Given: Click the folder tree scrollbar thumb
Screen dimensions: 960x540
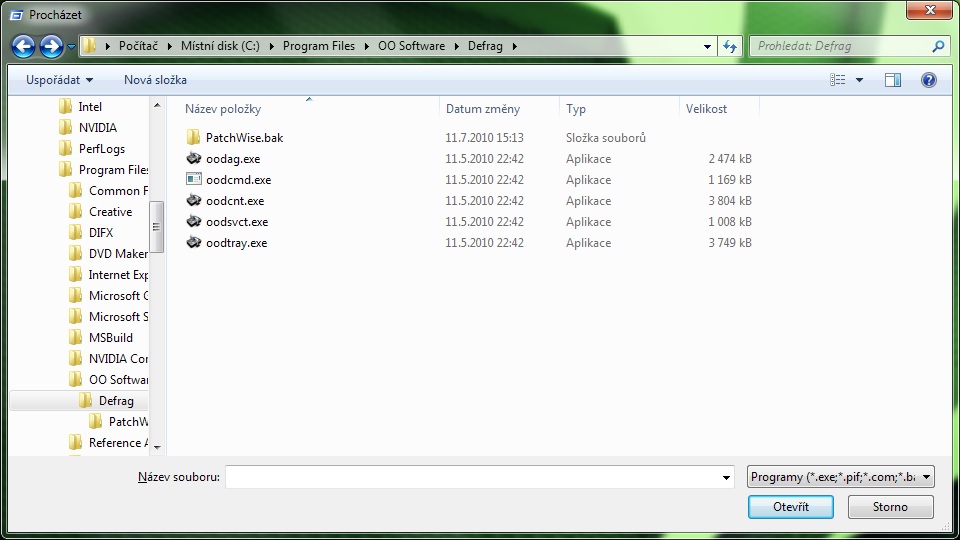Looking at the screenshot, I should point(157,227).
